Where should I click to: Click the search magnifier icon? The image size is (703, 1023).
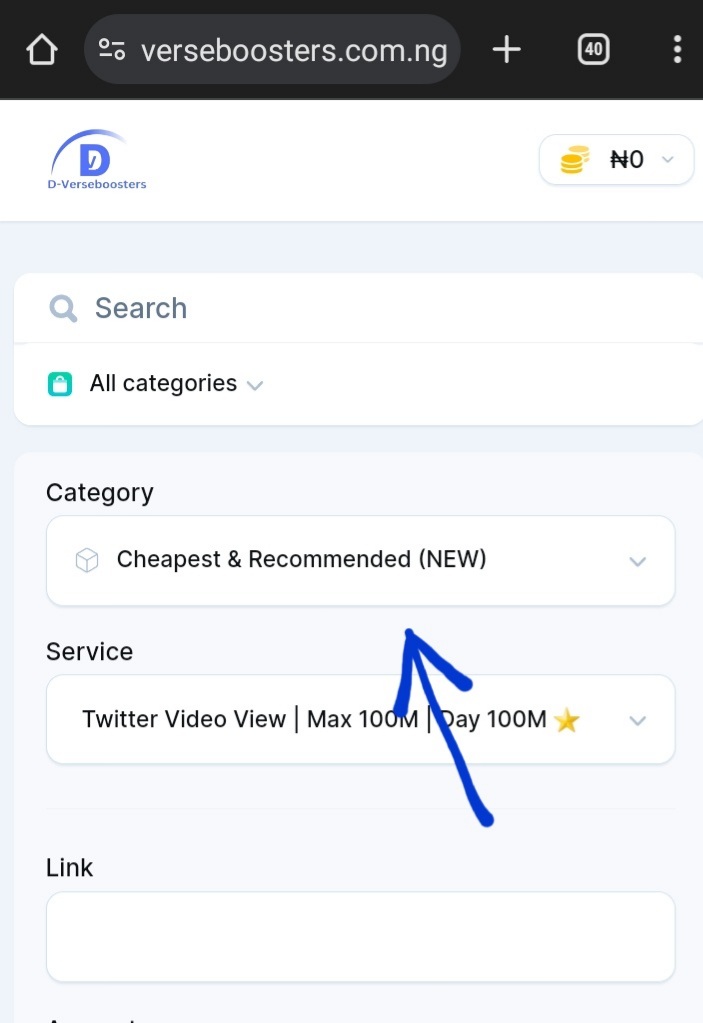pyautogui.click(x=63, y=308)
